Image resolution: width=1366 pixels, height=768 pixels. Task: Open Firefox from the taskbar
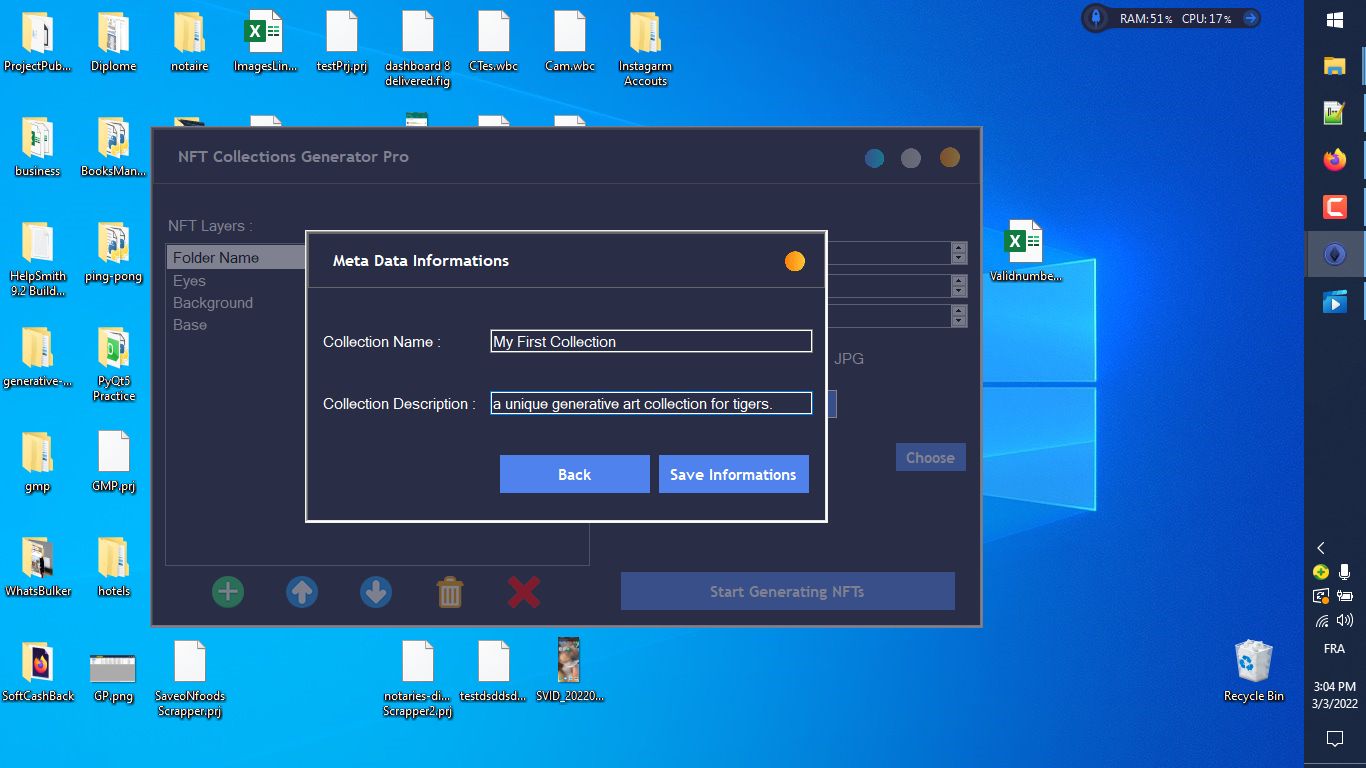[x=1334, y=160]
